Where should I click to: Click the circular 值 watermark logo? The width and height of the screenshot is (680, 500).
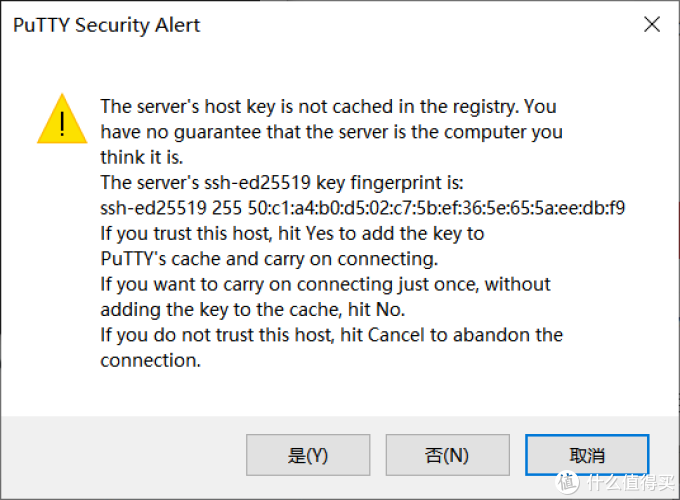567,482
